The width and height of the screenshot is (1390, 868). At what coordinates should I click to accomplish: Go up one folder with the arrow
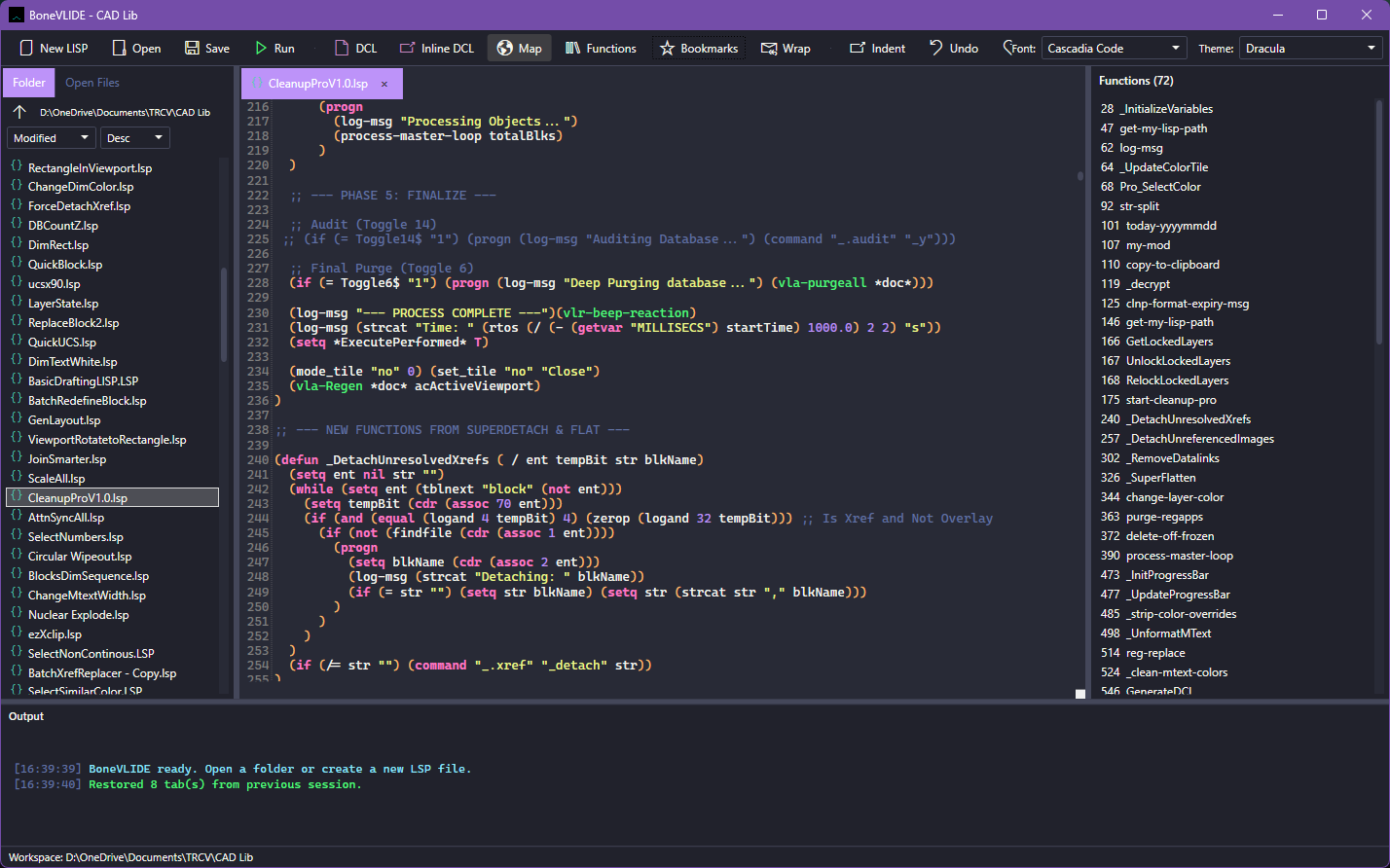click(19, 112)
